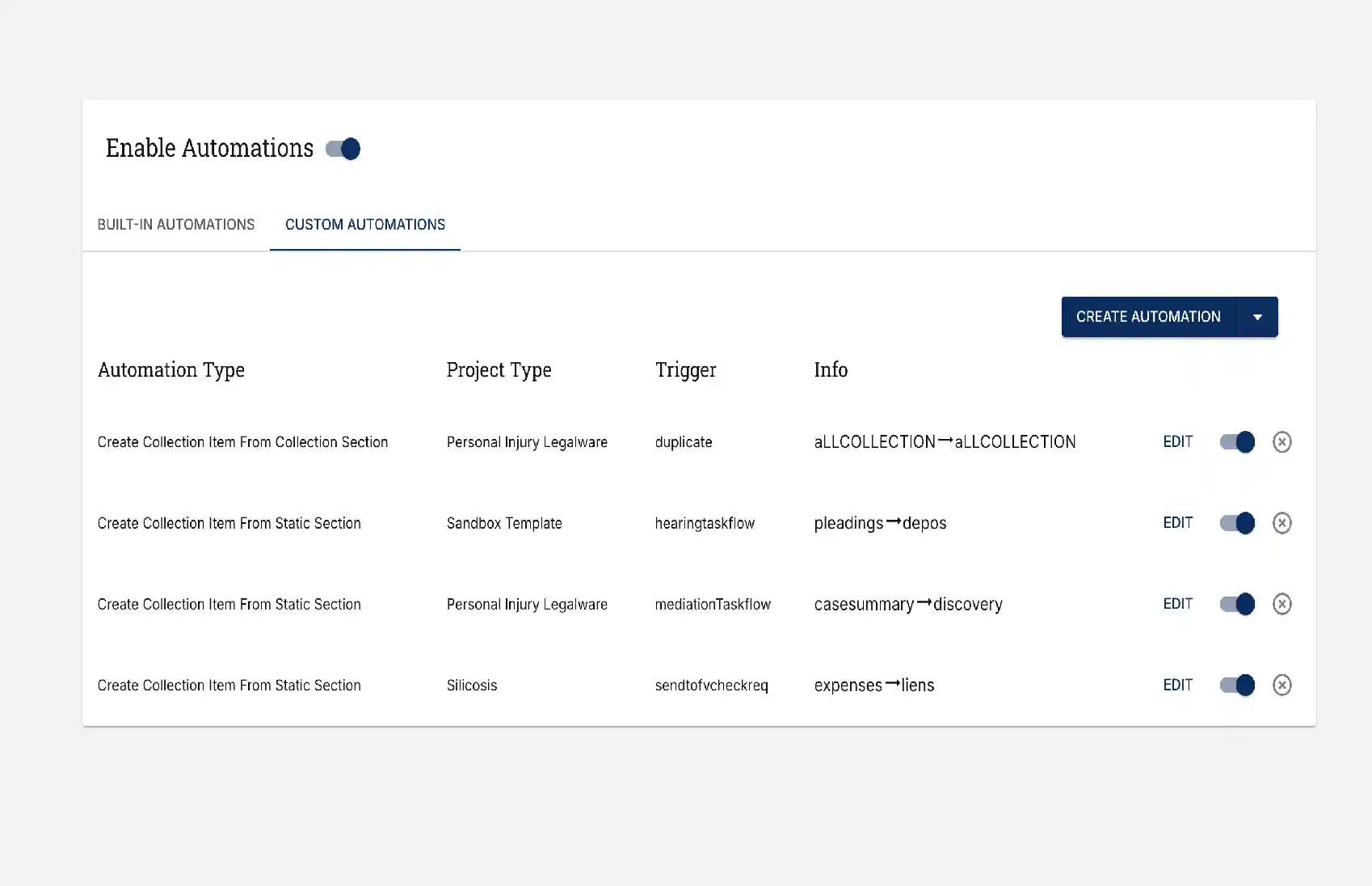The image size is (1372, 886).
Task: Click the 'Silicosis' project type cell
Action: pos(472,686)
